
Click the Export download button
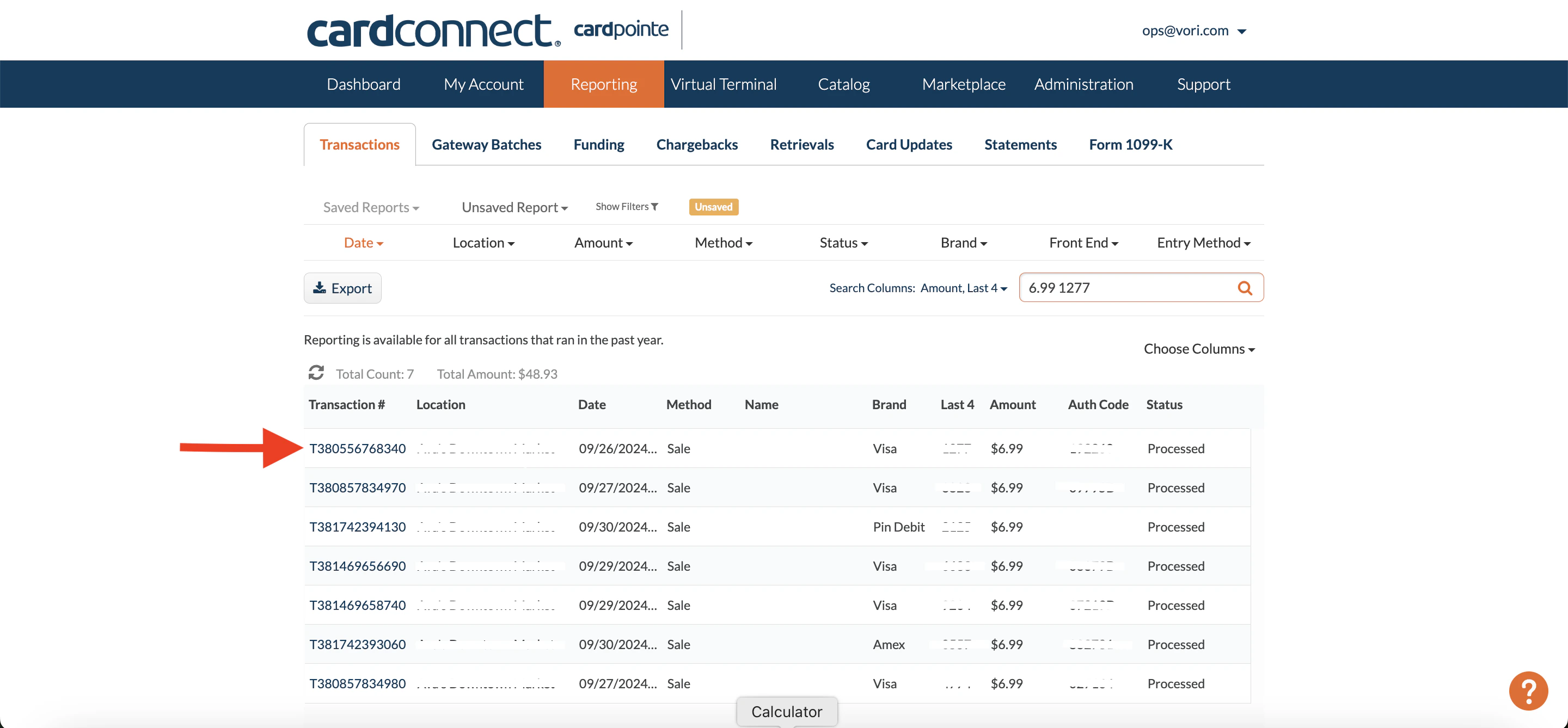coord(342,288)
